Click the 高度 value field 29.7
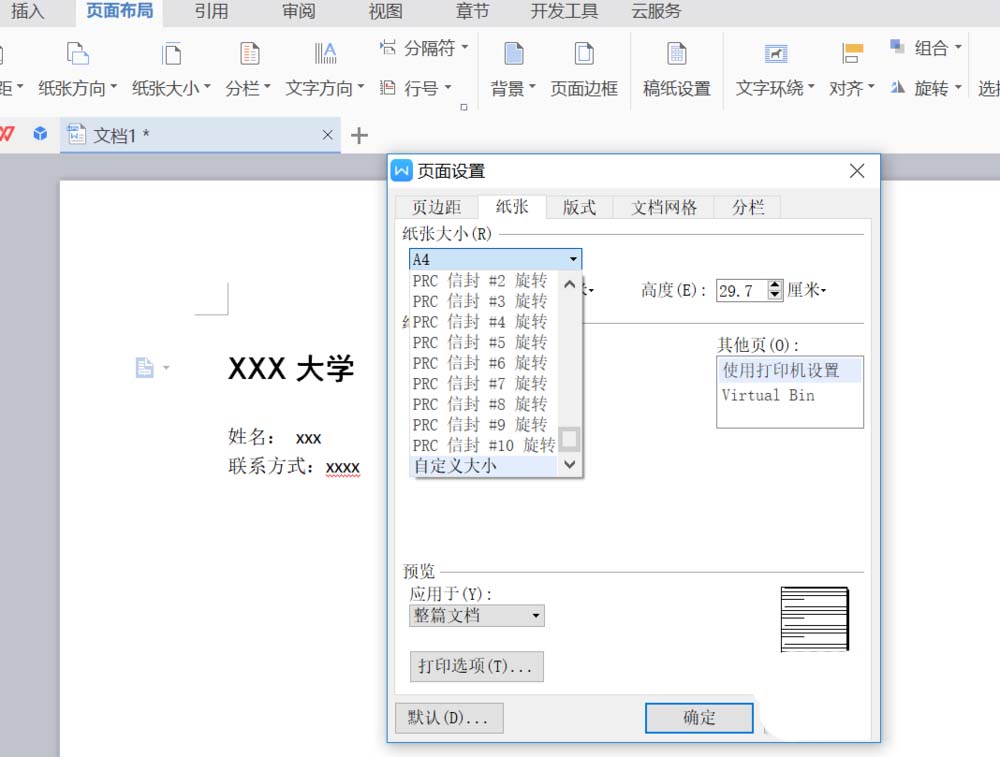 click(741, 291)
